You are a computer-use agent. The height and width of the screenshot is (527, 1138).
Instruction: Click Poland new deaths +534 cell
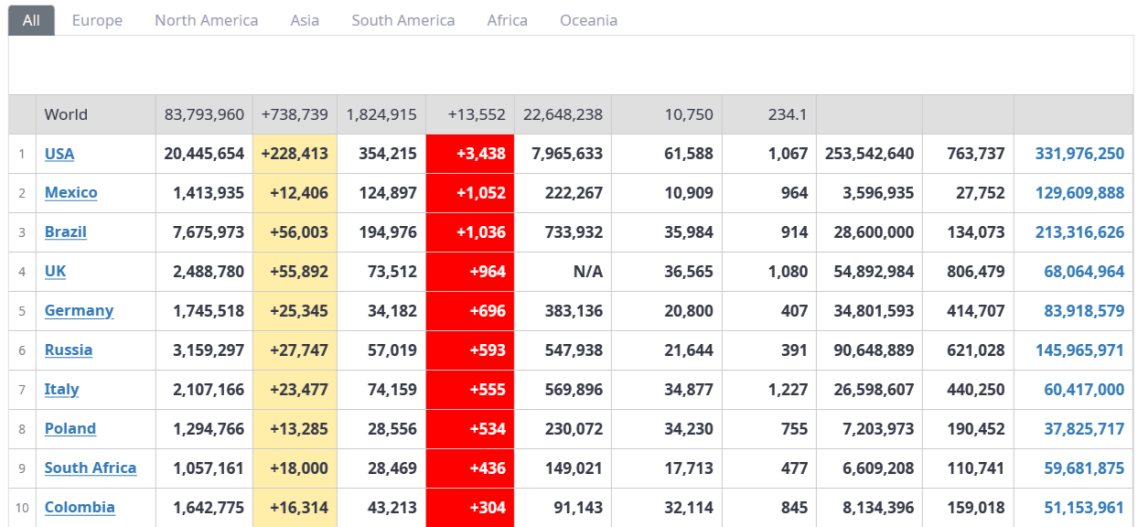point(470,428)
